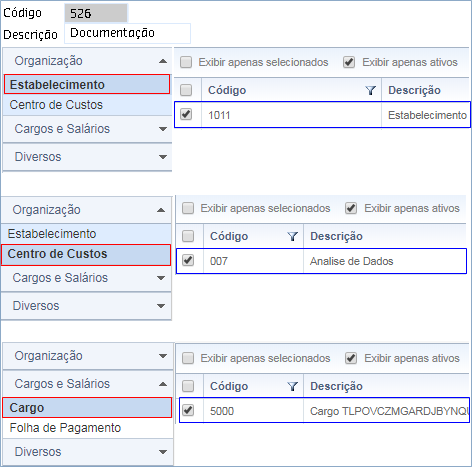Collapse the Organização section in the top panel

coord(163,61)
